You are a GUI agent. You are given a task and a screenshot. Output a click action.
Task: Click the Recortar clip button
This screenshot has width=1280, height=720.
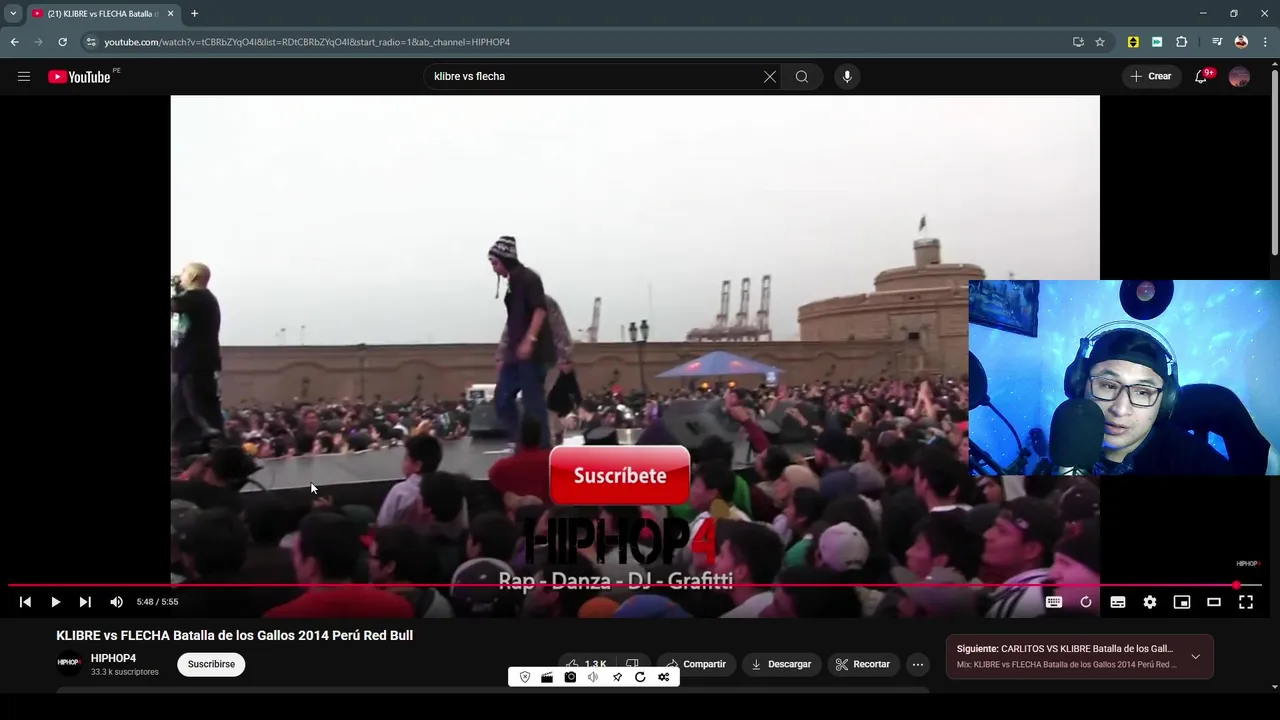click(x=863, y=664)
